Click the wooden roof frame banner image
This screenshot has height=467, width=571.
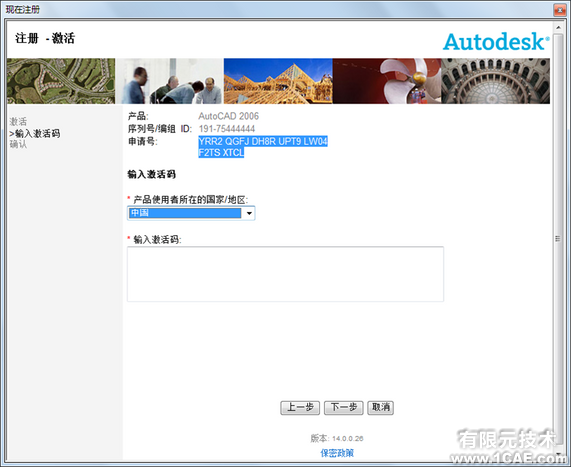(x=278, y=81)
